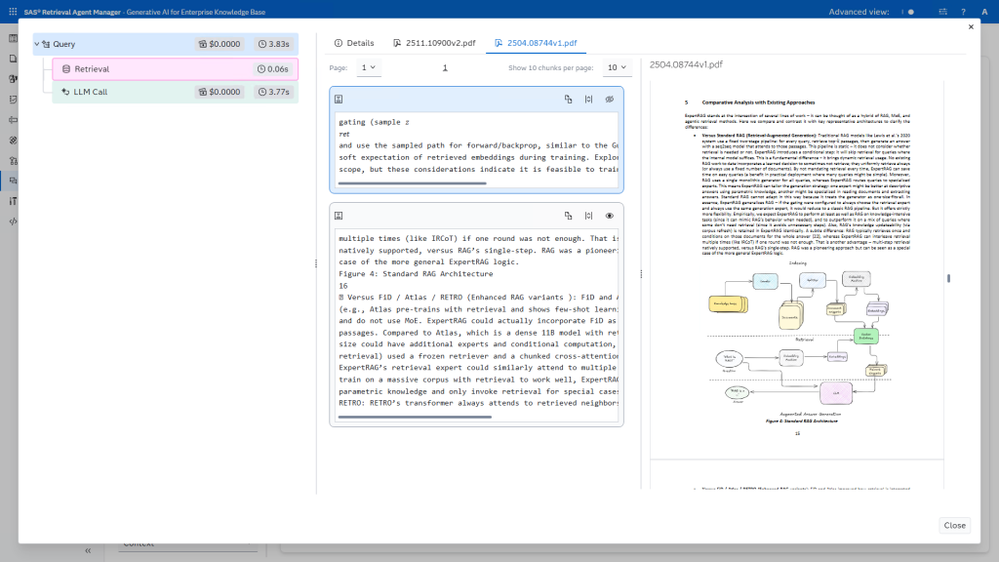
Task: Click the 'Page:' label
Action: [338, 68]
